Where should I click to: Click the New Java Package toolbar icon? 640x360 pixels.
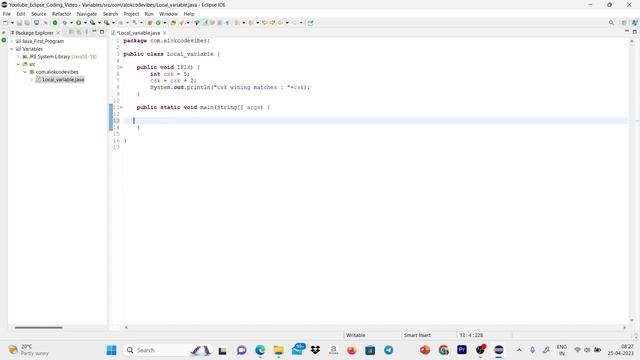click(150, 23)
